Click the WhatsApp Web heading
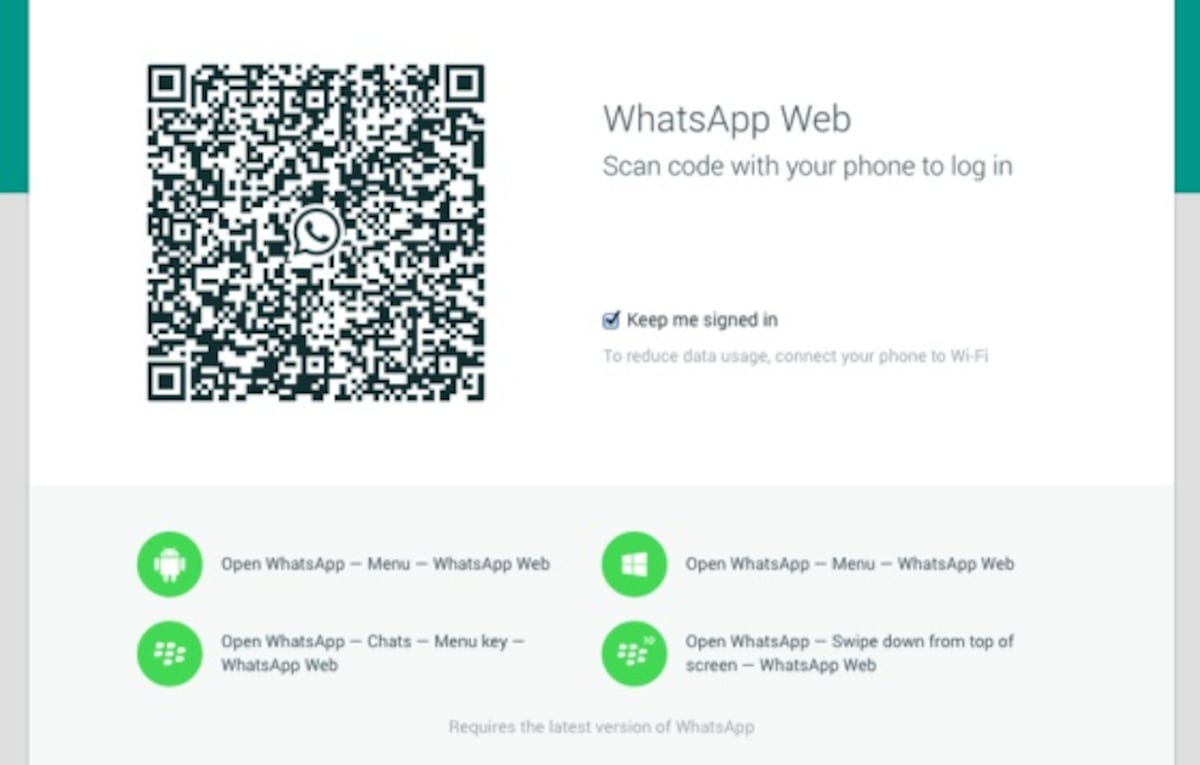Viewport: 1200px width, 765px height. 727,119
